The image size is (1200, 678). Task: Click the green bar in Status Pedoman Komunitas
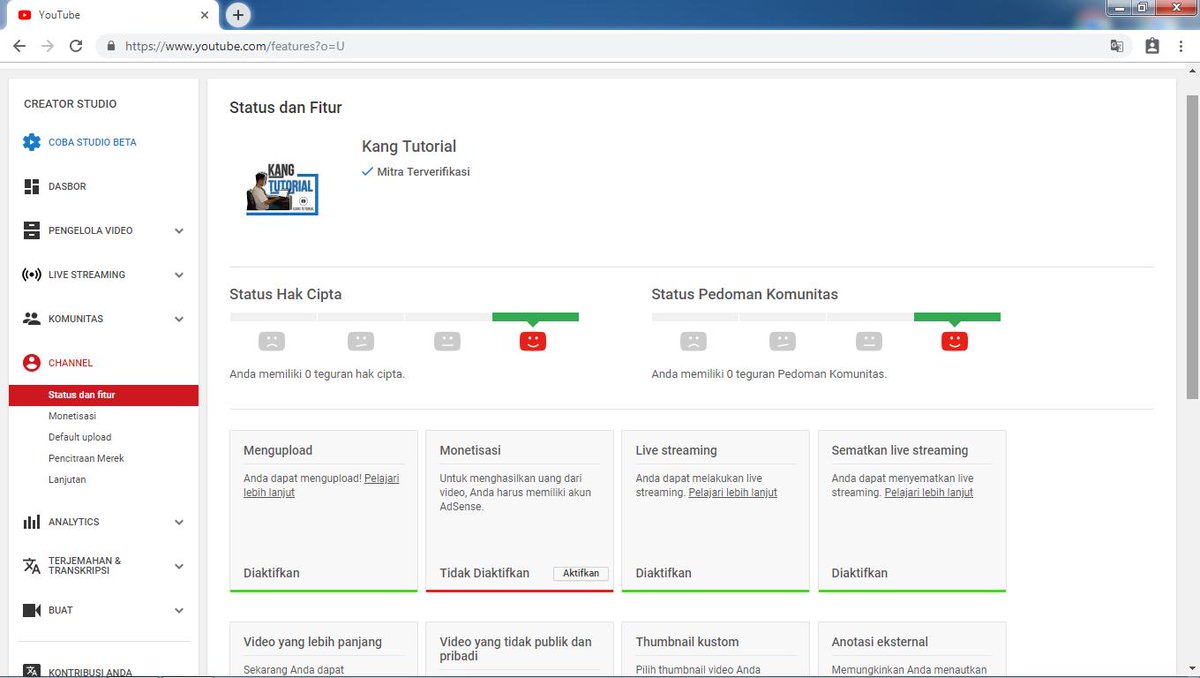click(x=957, y=317)
